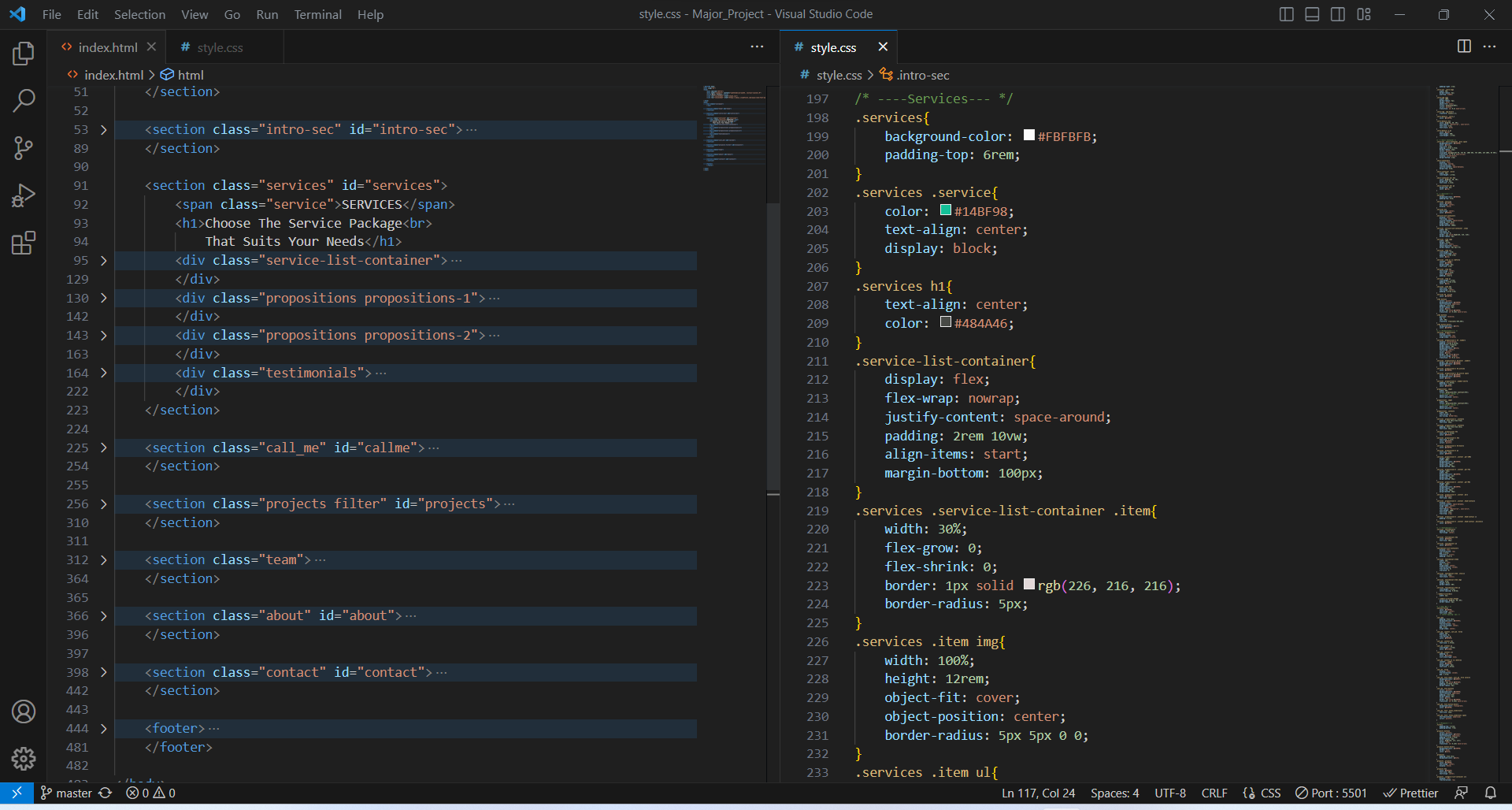Open the Search sidebar icon
This screenshot has height=810, width=1512.
tap(23, 101)
